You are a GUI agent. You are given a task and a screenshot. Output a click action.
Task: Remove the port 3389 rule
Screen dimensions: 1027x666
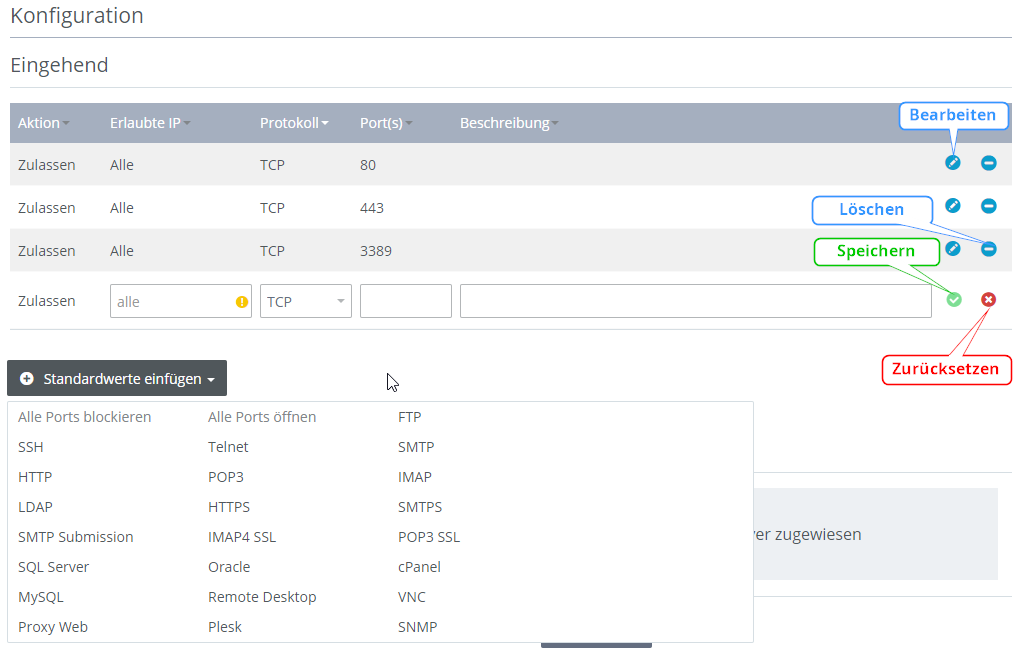pos(988,249)
